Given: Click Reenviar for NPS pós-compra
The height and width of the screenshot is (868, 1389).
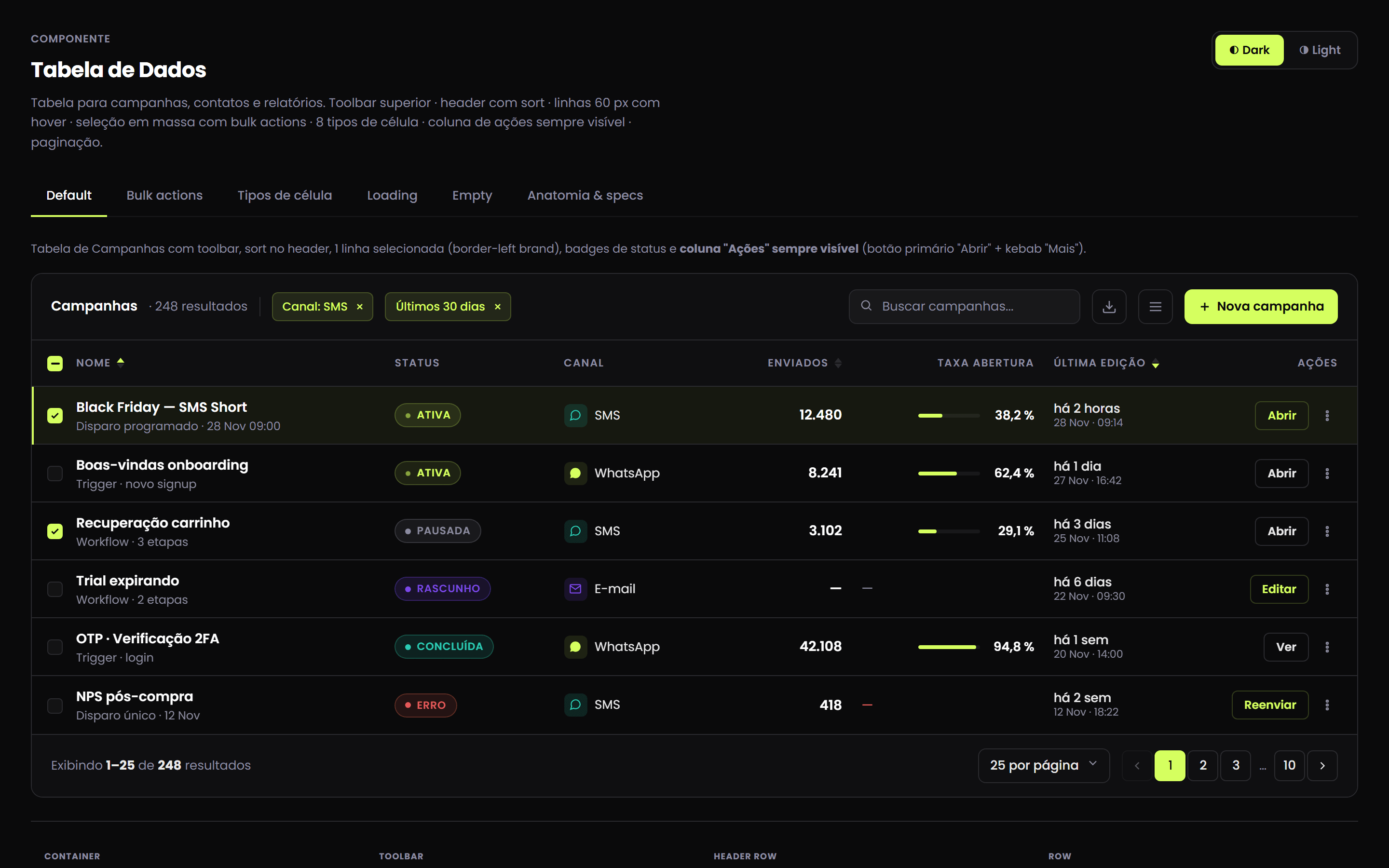Looking at the screenshot, I should (1269, 705).
